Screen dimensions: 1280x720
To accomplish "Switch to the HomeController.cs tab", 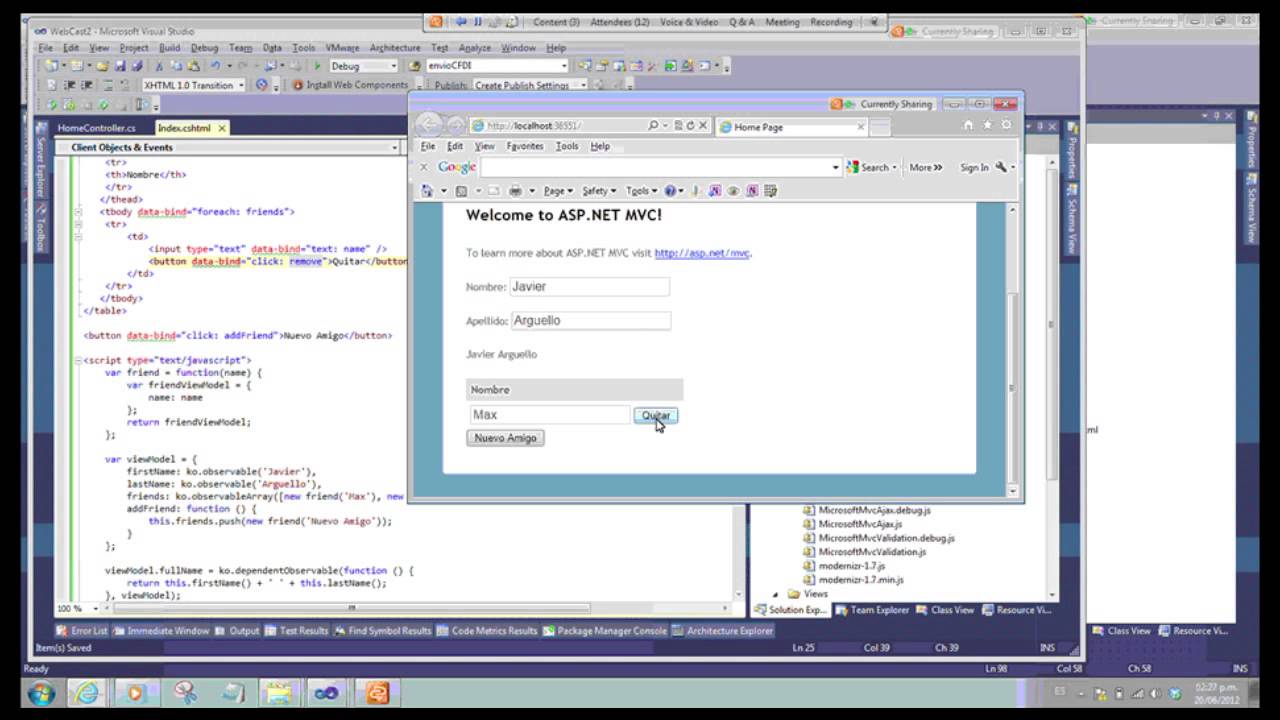I will point(97,128).
